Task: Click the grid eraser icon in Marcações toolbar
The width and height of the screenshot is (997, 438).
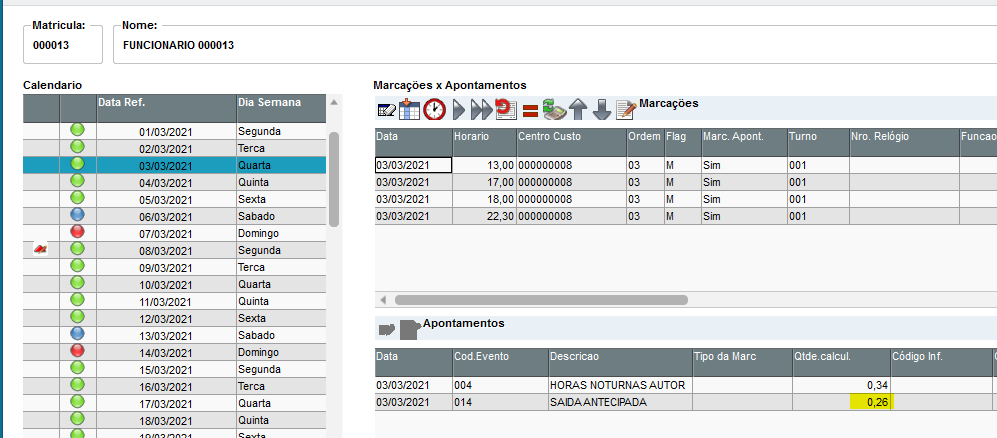Action: [386, 110]
